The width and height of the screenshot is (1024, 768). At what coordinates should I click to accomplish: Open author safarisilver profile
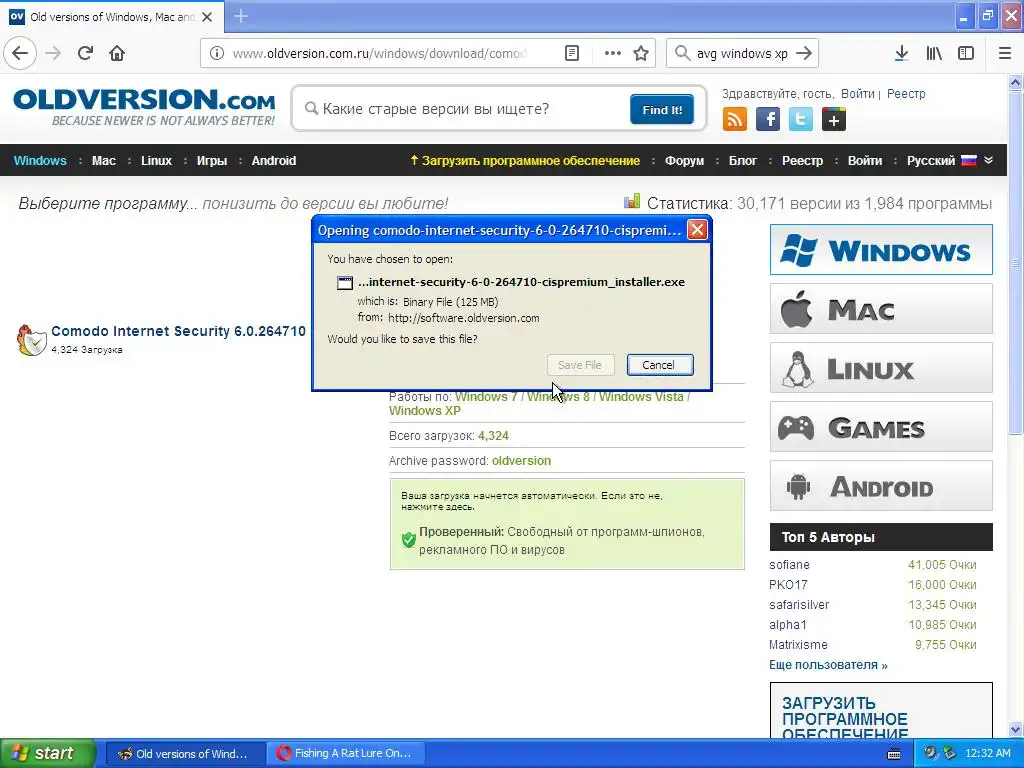tap(799, 605)
